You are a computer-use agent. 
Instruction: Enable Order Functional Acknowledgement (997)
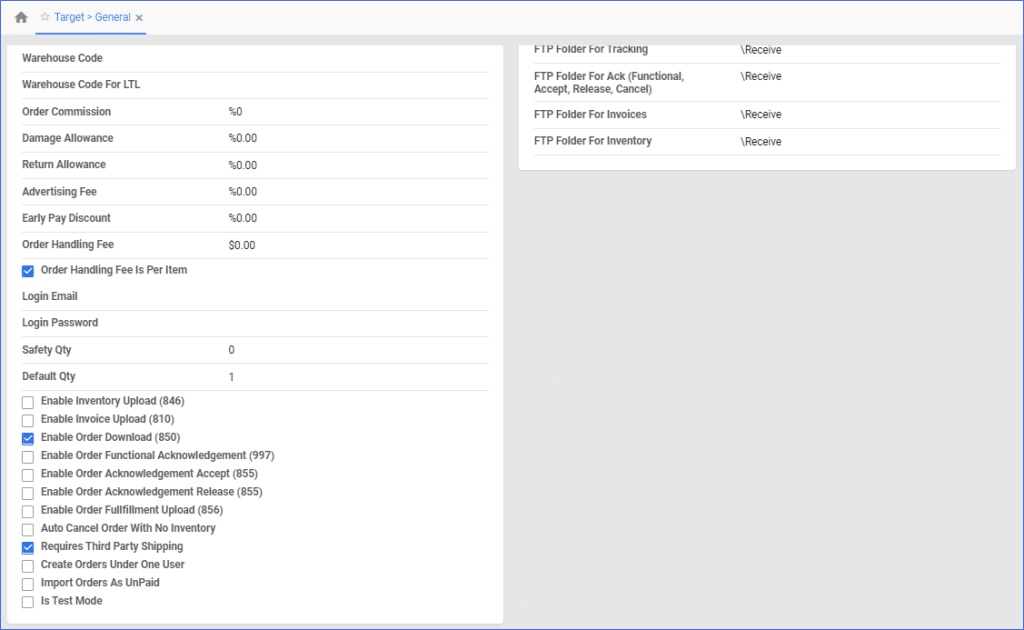[27, 455]
